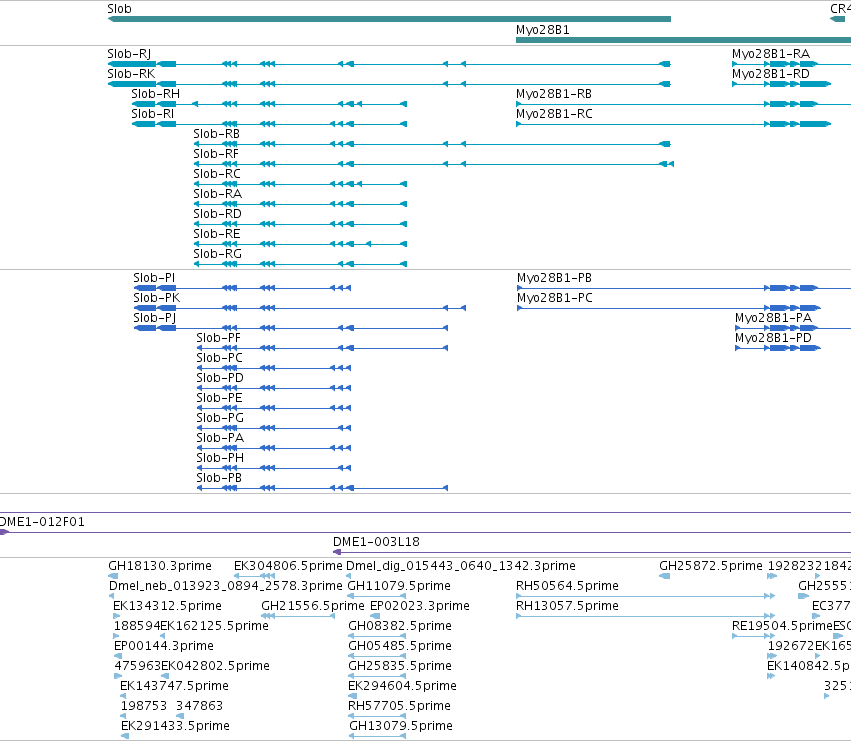
Task: Click the EK304806.5prime EST label
Action: (x=288, y=566)
